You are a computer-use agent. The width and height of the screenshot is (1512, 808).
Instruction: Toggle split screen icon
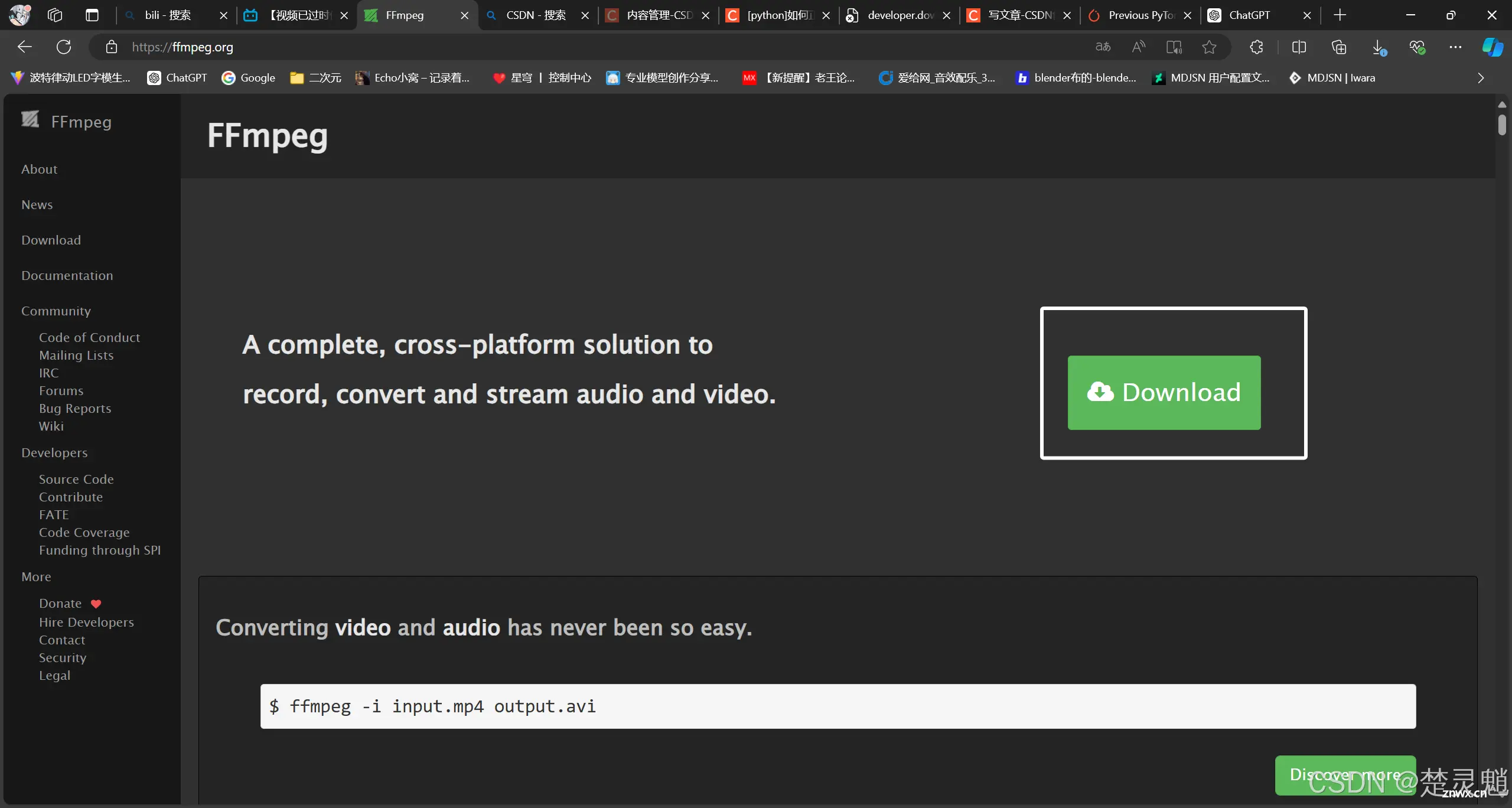tap(1299, 47)
